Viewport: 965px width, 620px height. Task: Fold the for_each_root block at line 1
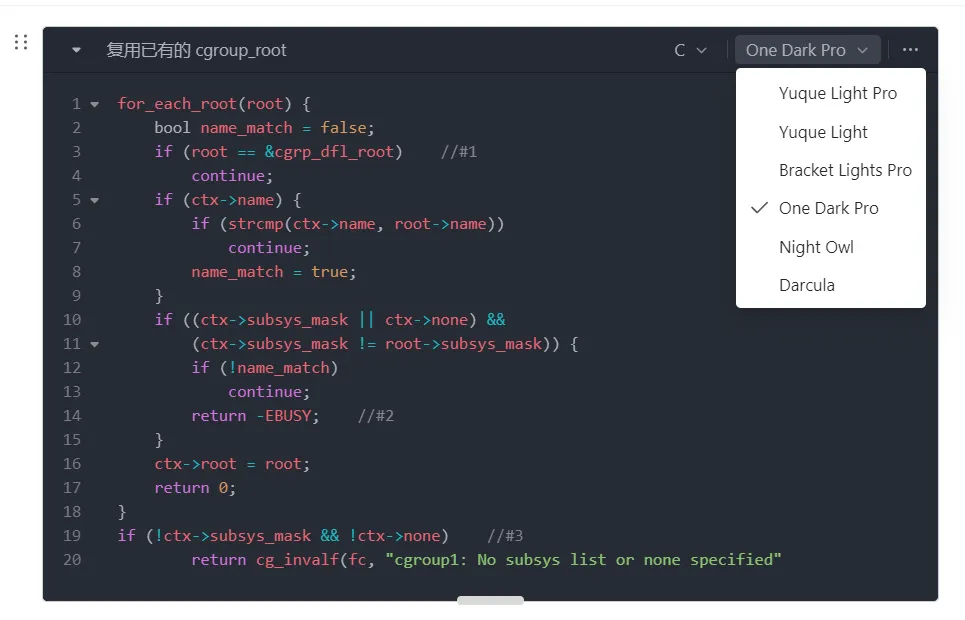[x=95, y=104]
